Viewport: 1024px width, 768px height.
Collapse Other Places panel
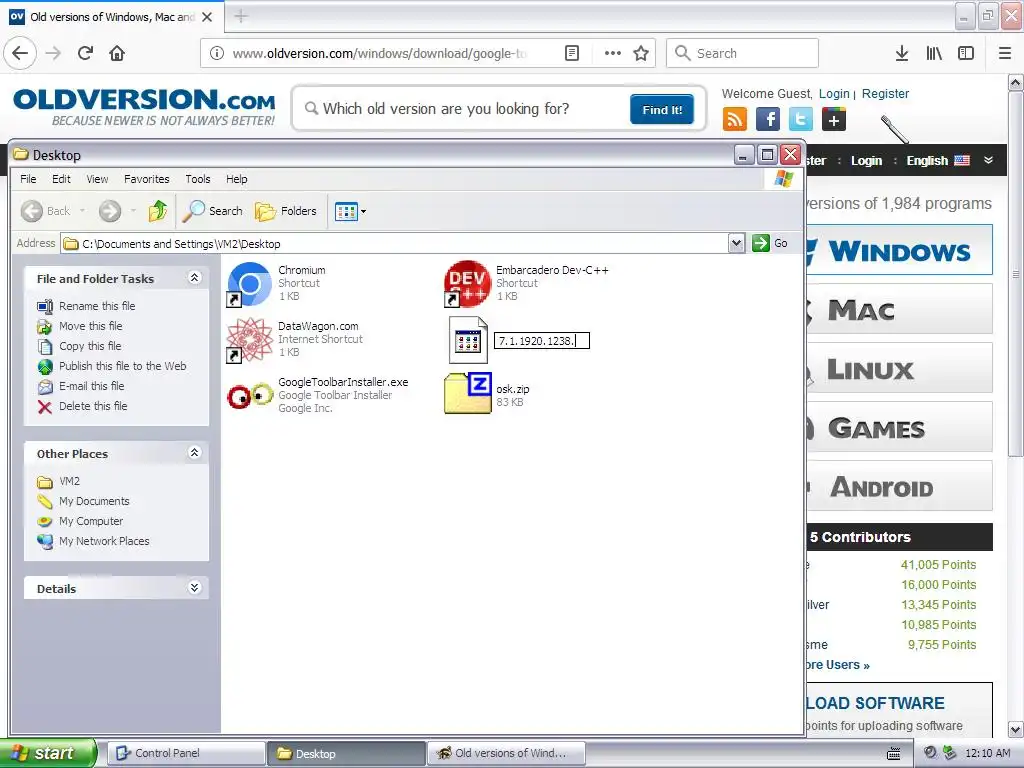click(x=194, y=453)
